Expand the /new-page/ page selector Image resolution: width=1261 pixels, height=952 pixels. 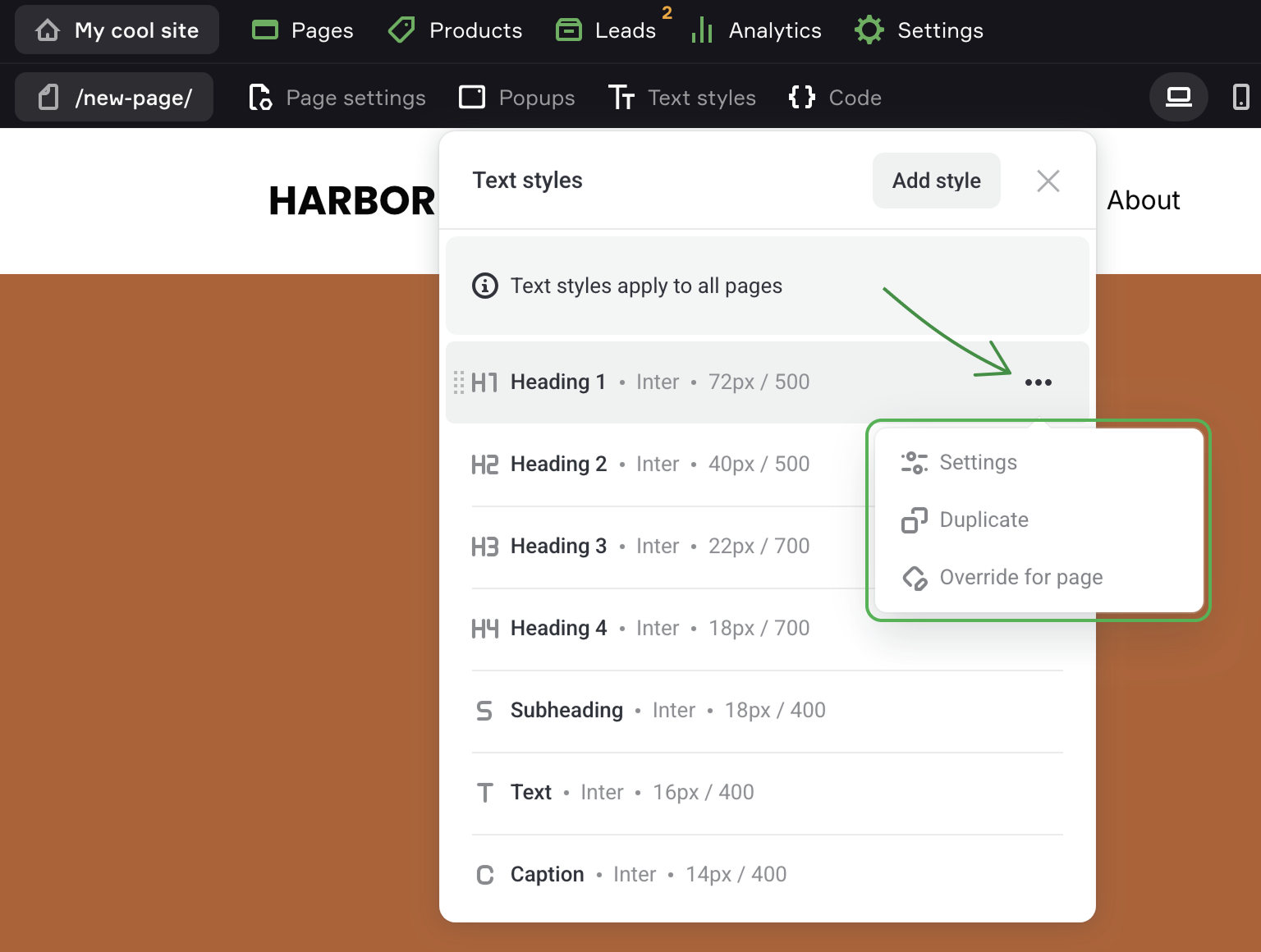point(114,98)
